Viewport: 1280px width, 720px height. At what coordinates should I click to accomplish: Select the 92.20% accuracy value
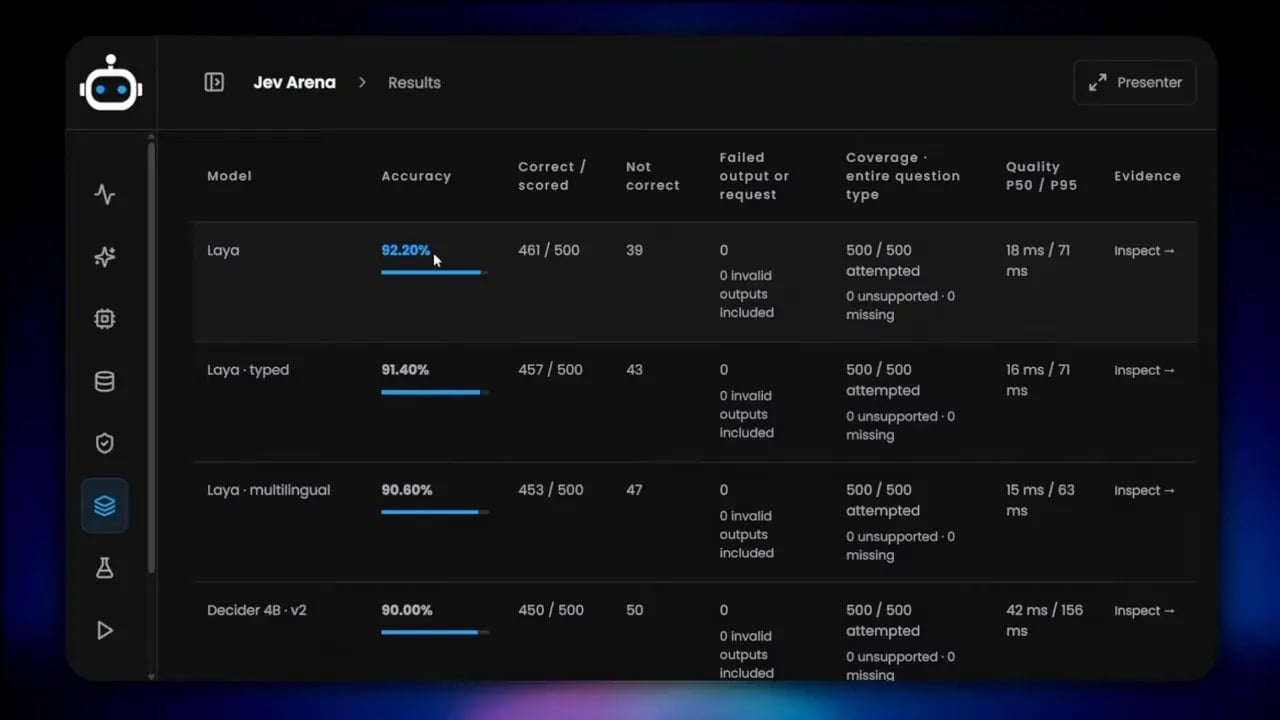[406, 250]
